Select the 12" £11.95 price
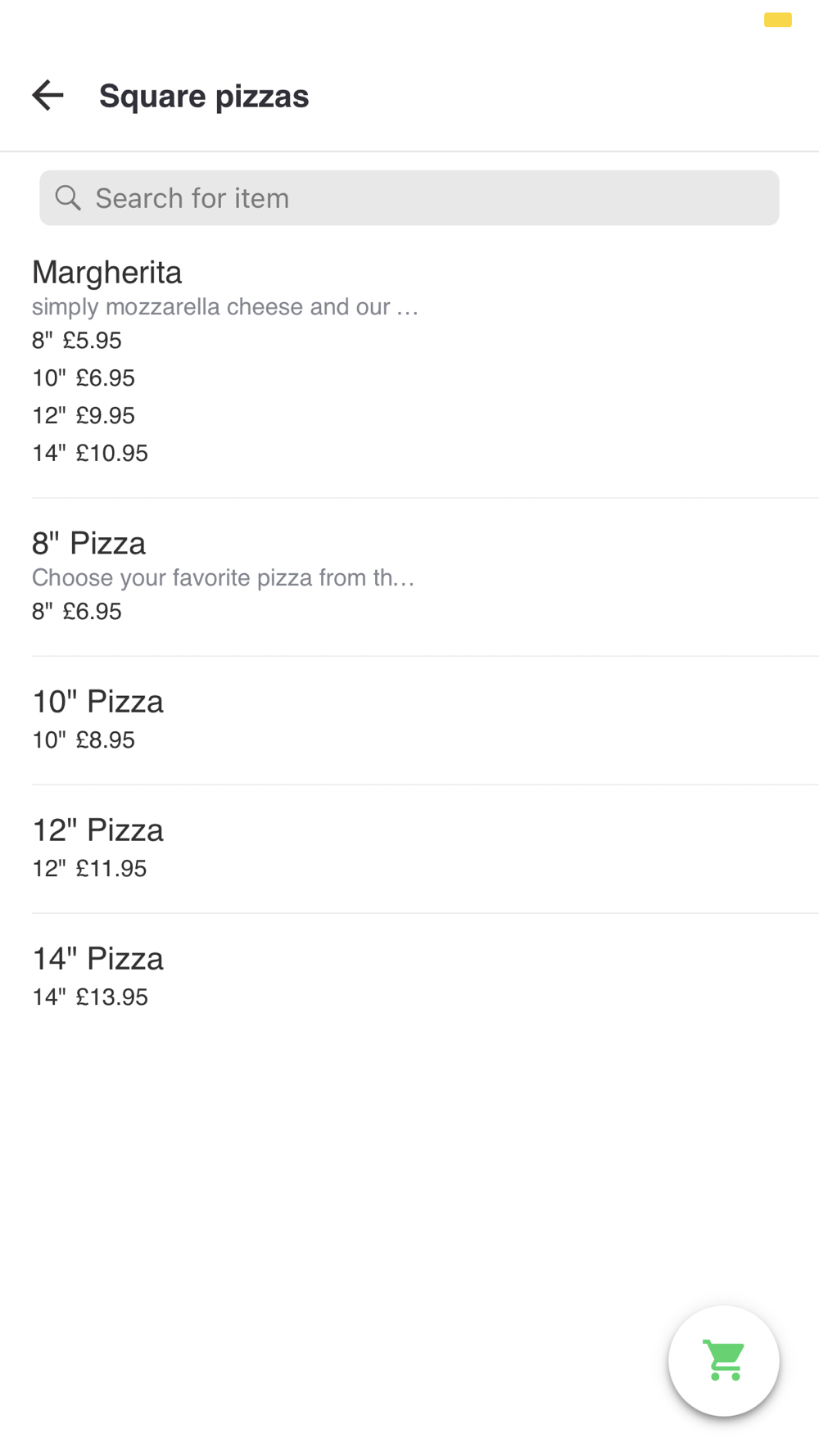The width and height of the screenshot is (819, 1456). [89, 869]
